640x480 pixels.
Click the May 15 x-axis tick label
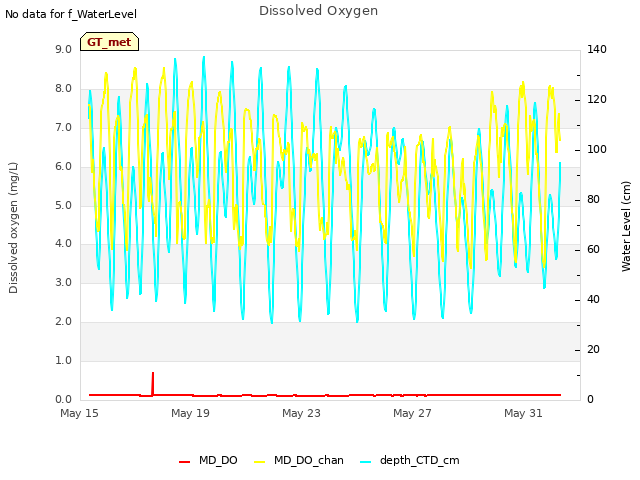(79, 413)
